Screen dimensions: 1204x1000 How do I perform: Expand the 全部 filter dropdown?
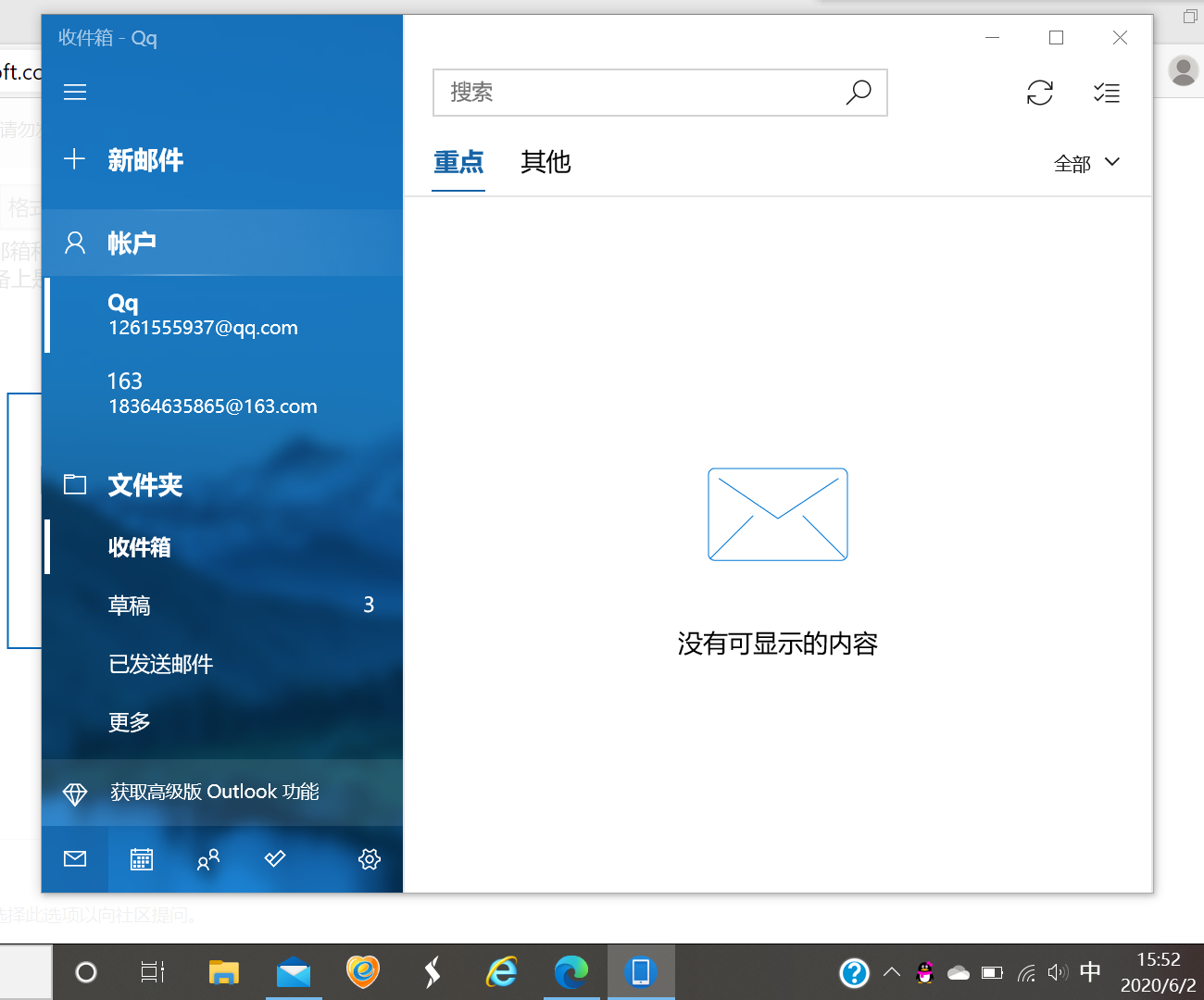[1087, 164]
